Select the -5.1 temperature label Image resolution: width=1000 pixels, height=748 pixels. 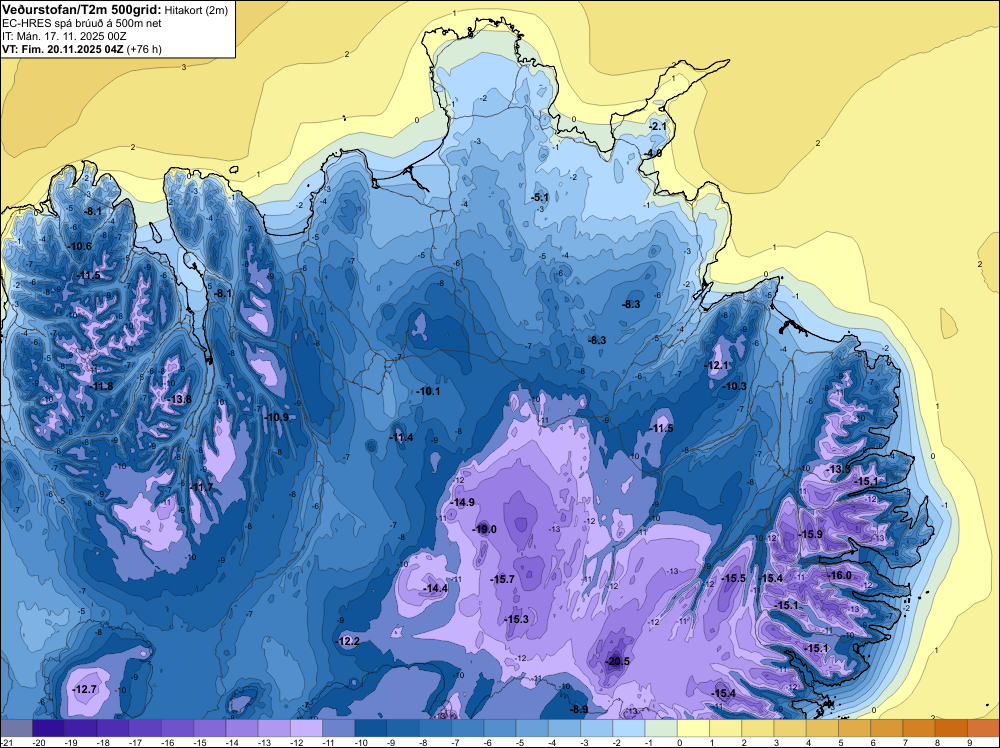540,198
